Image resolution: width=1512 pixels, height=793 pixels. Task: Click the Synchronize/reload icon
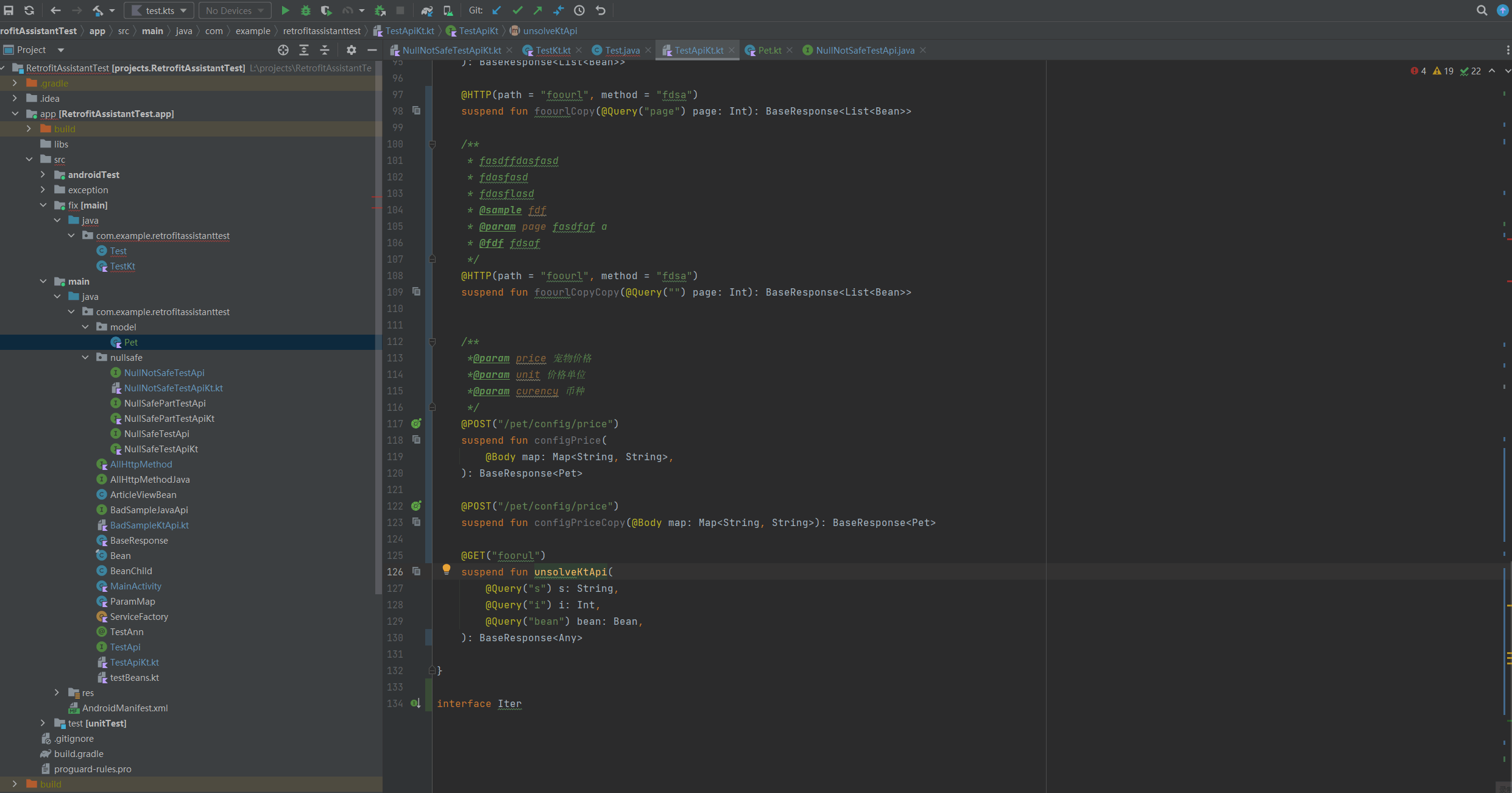tap(29, 10)
